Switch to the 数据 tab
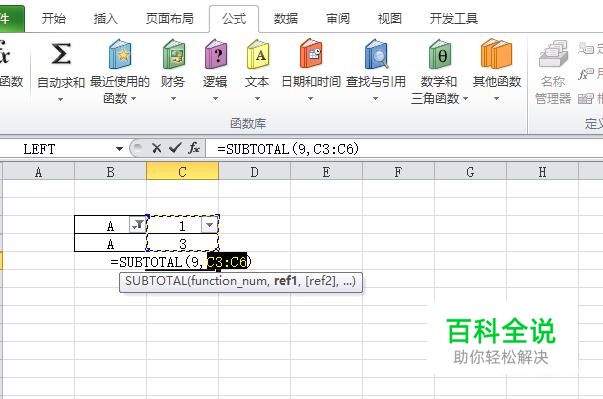The width and height of the screenshot is (603, 399). (x=286, y=18)
